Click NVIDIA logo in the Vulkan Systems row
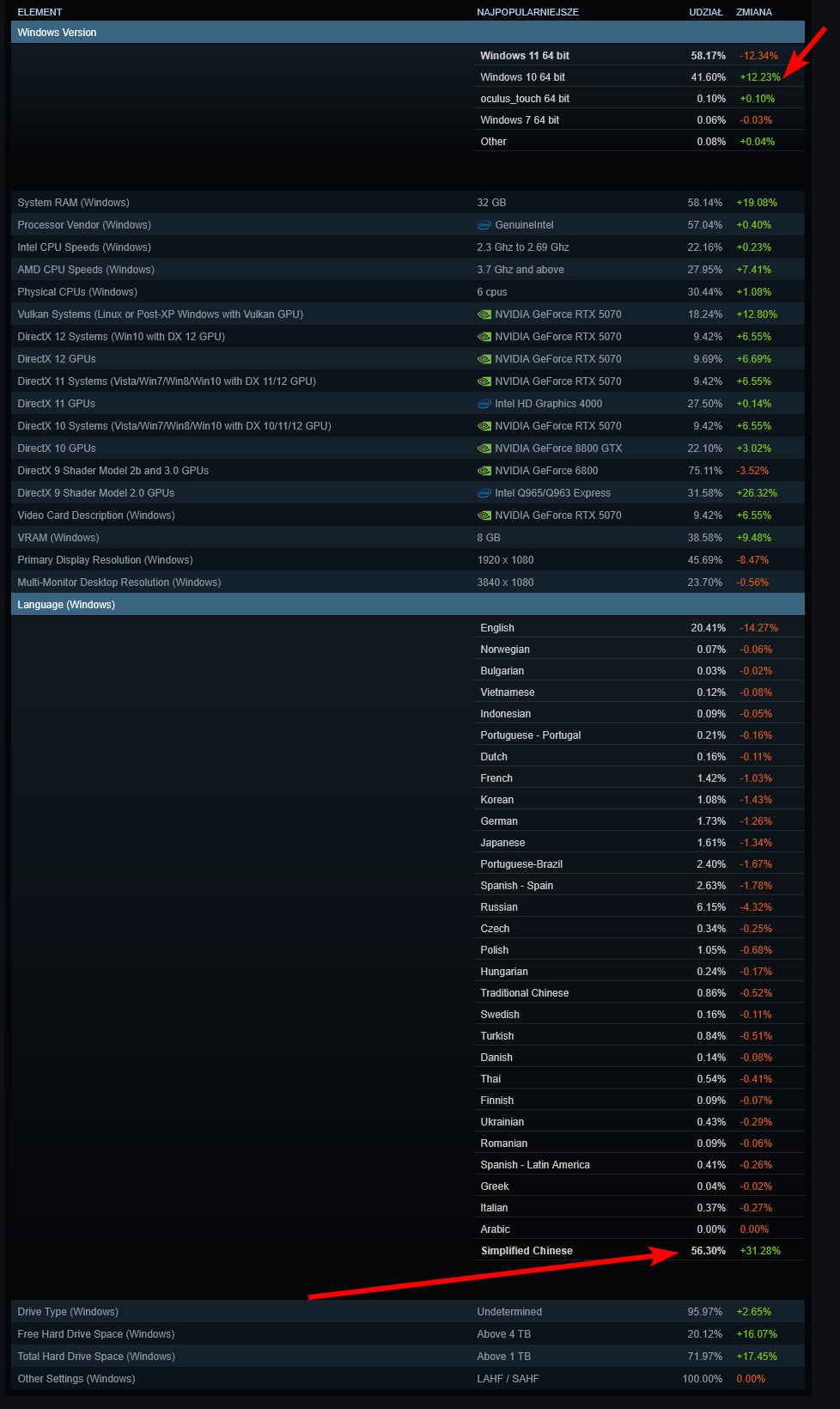840x1409 pixels. pyautogui.click(x=484, y=314)
